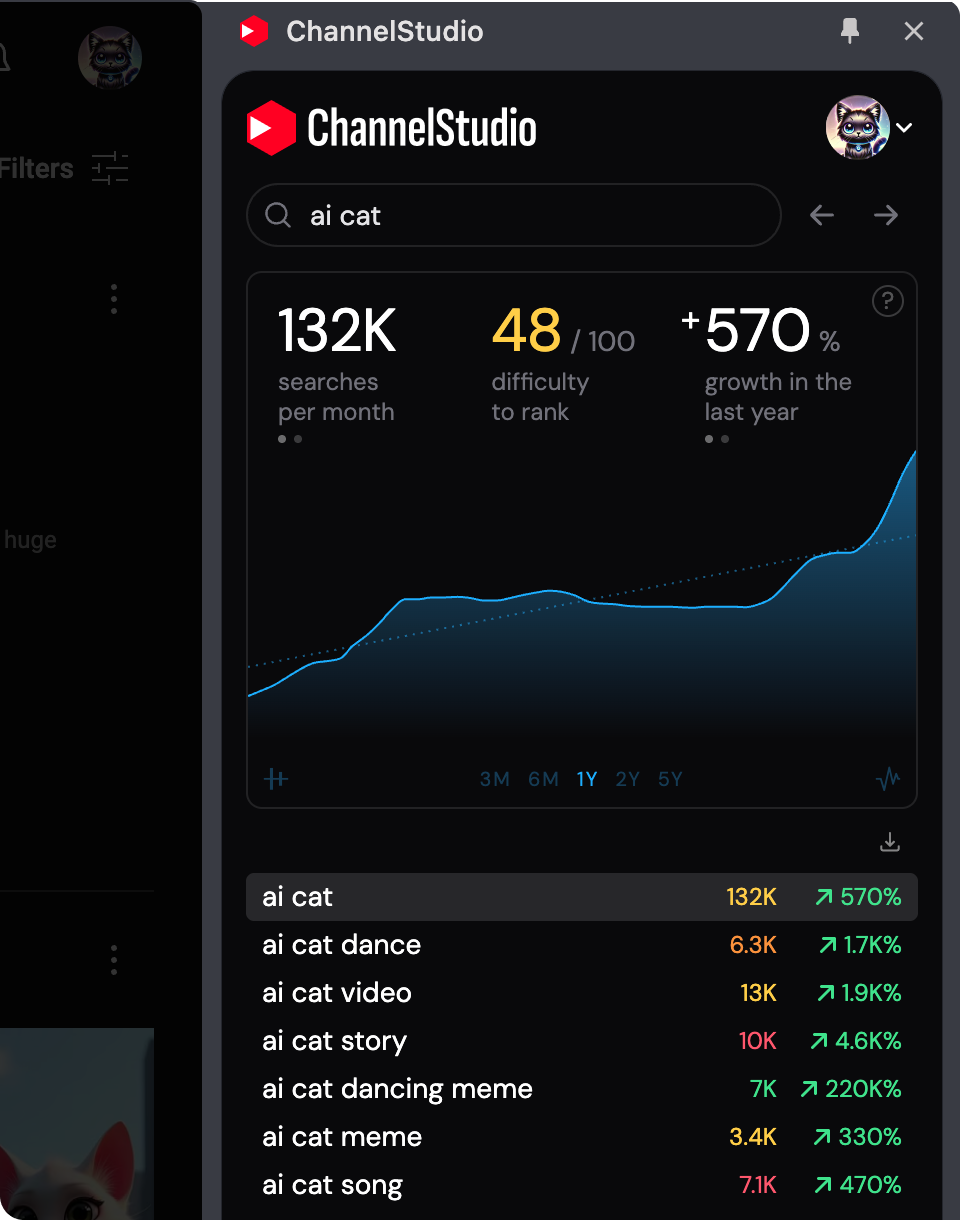The width and height of the screenshot is (960, 1220).
Task: Open the help question mark icon
Action: click(x=888, y=301)
